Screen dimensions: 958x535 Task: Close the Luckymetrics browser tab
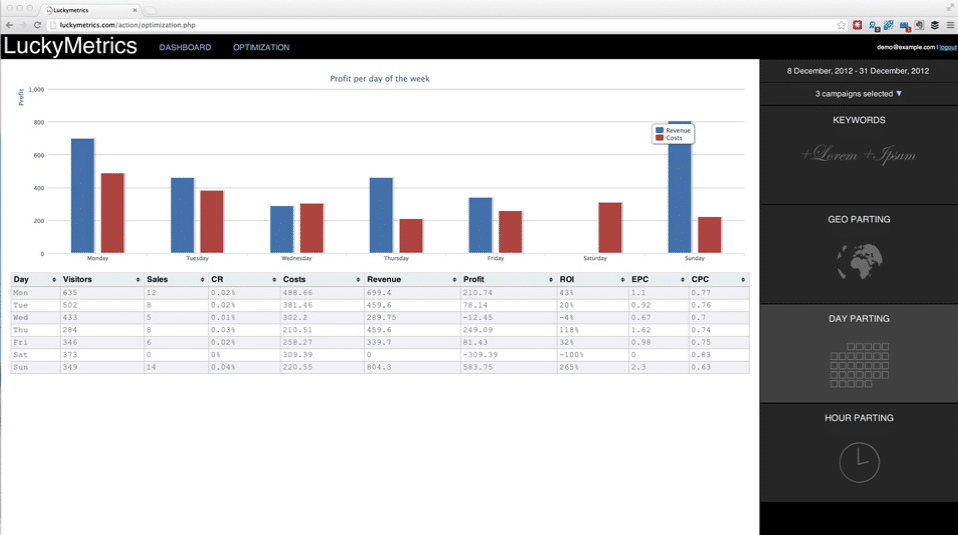pyautogui.click(x=135, y=10)
